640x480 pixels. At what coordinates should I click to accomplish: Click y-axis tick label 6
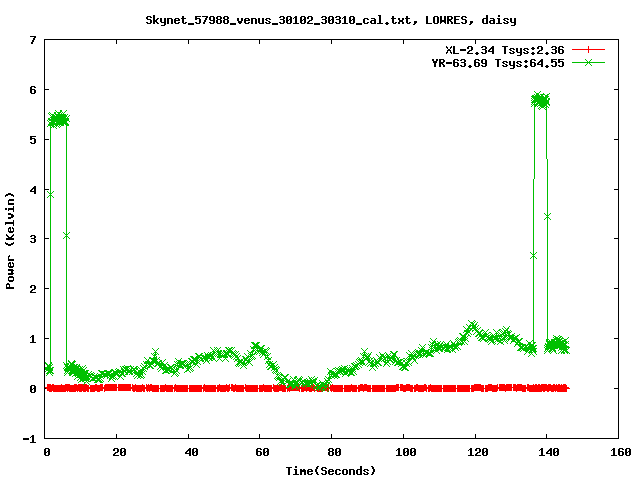click(x=33, y=90)
